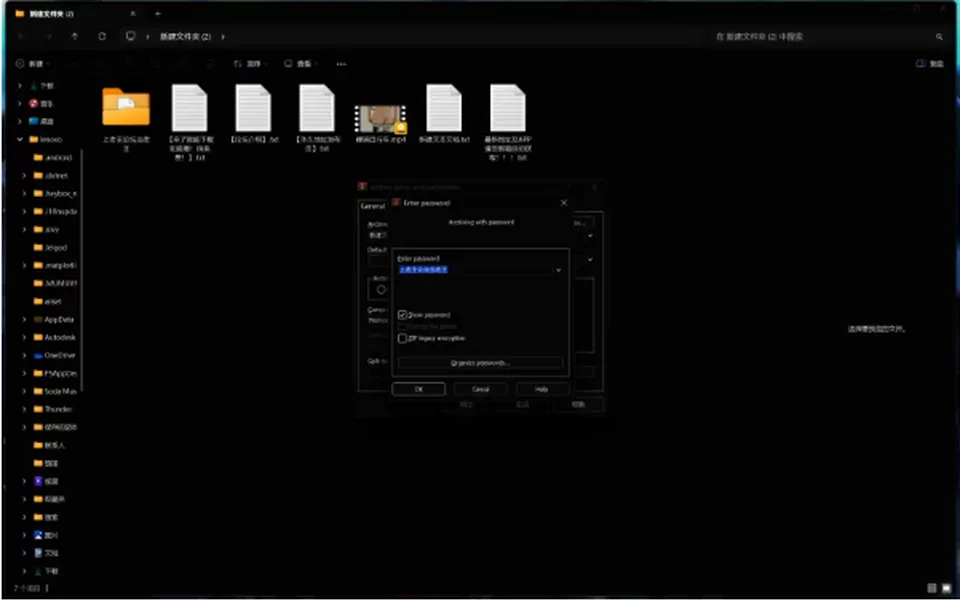960x601 pixels.
Task: Open the 查看 view menu
Action: [x=301, y=64]
